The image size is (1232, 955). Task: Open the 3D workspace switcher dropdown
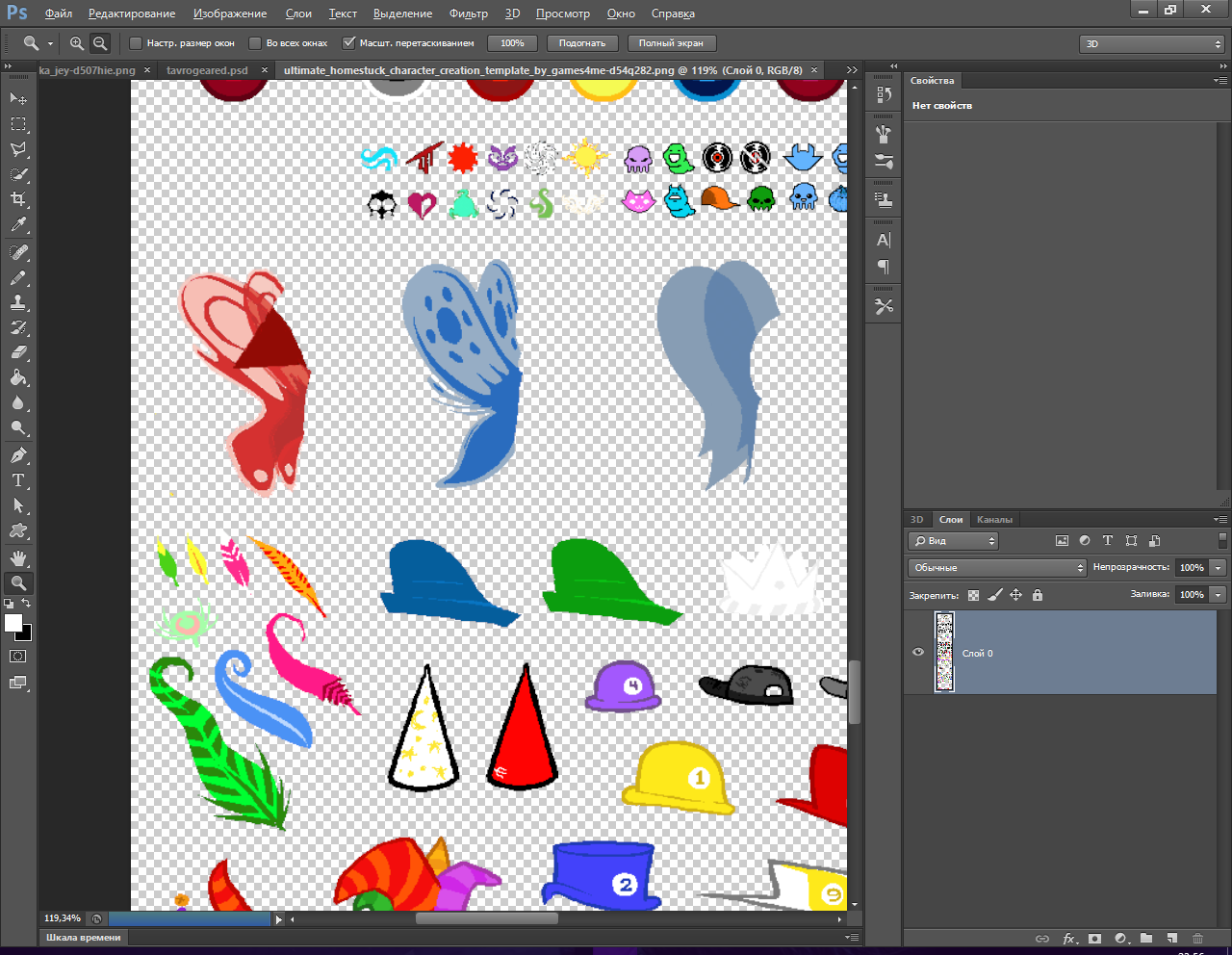1152,44
